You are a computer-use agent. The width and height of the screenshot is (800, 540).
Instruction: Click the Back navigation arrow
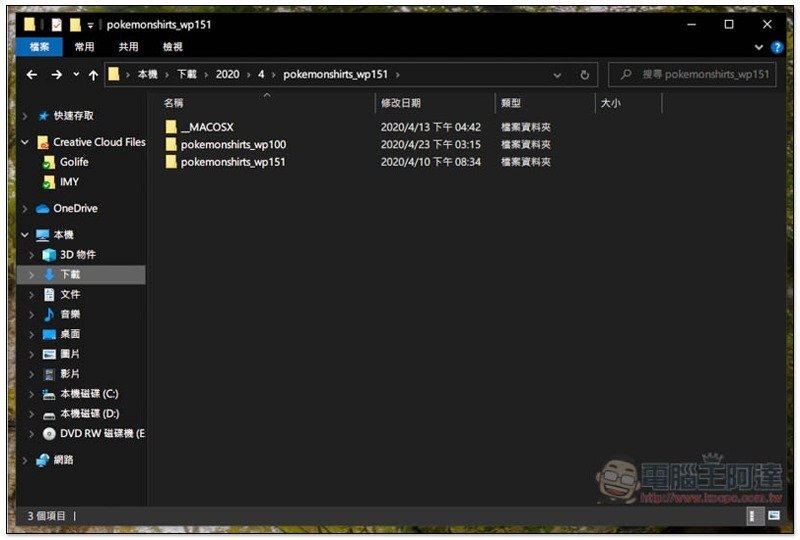[x=32, y=75]
